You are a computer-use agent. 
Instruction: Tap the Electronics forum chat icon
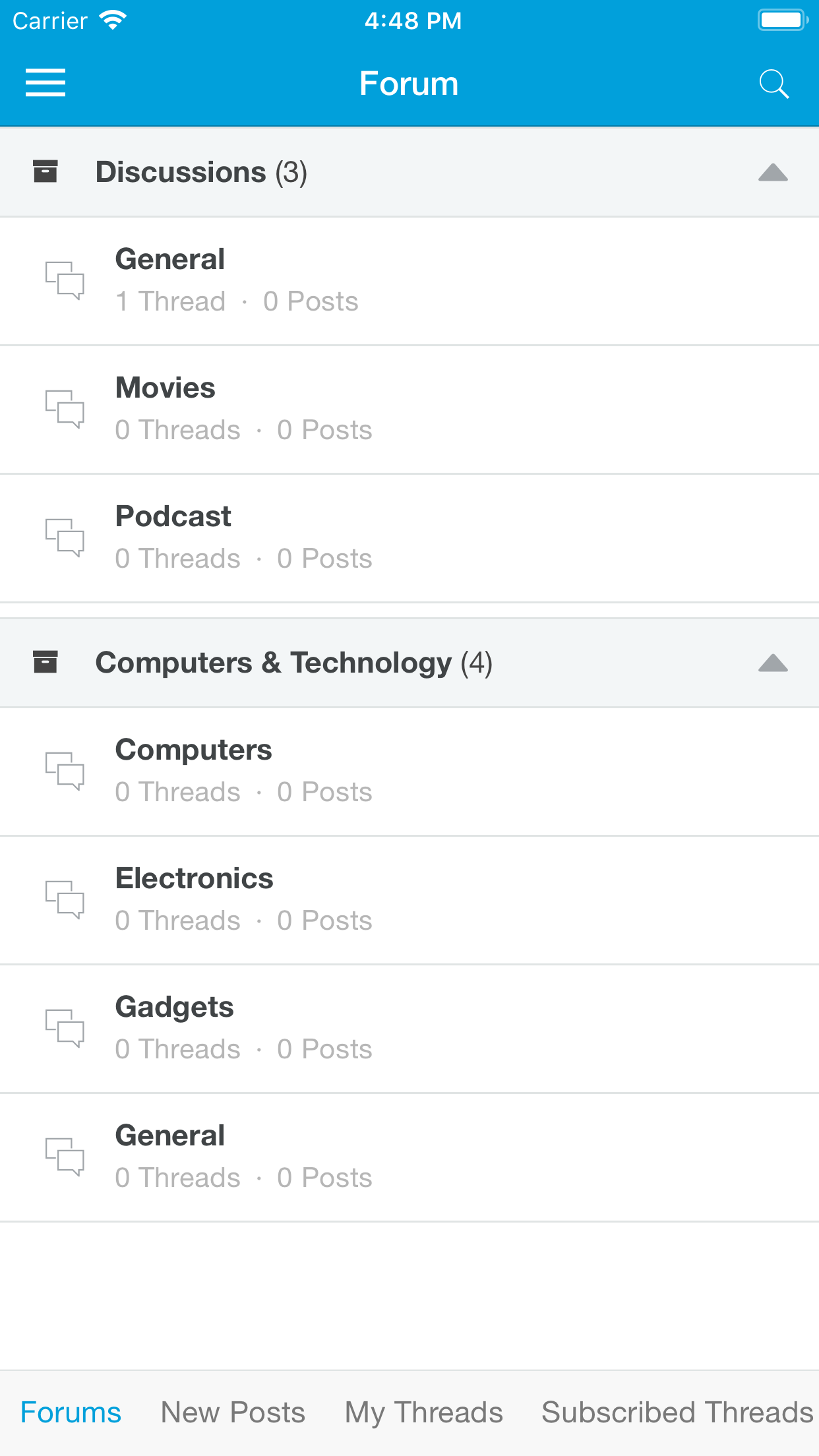[65, 899]
